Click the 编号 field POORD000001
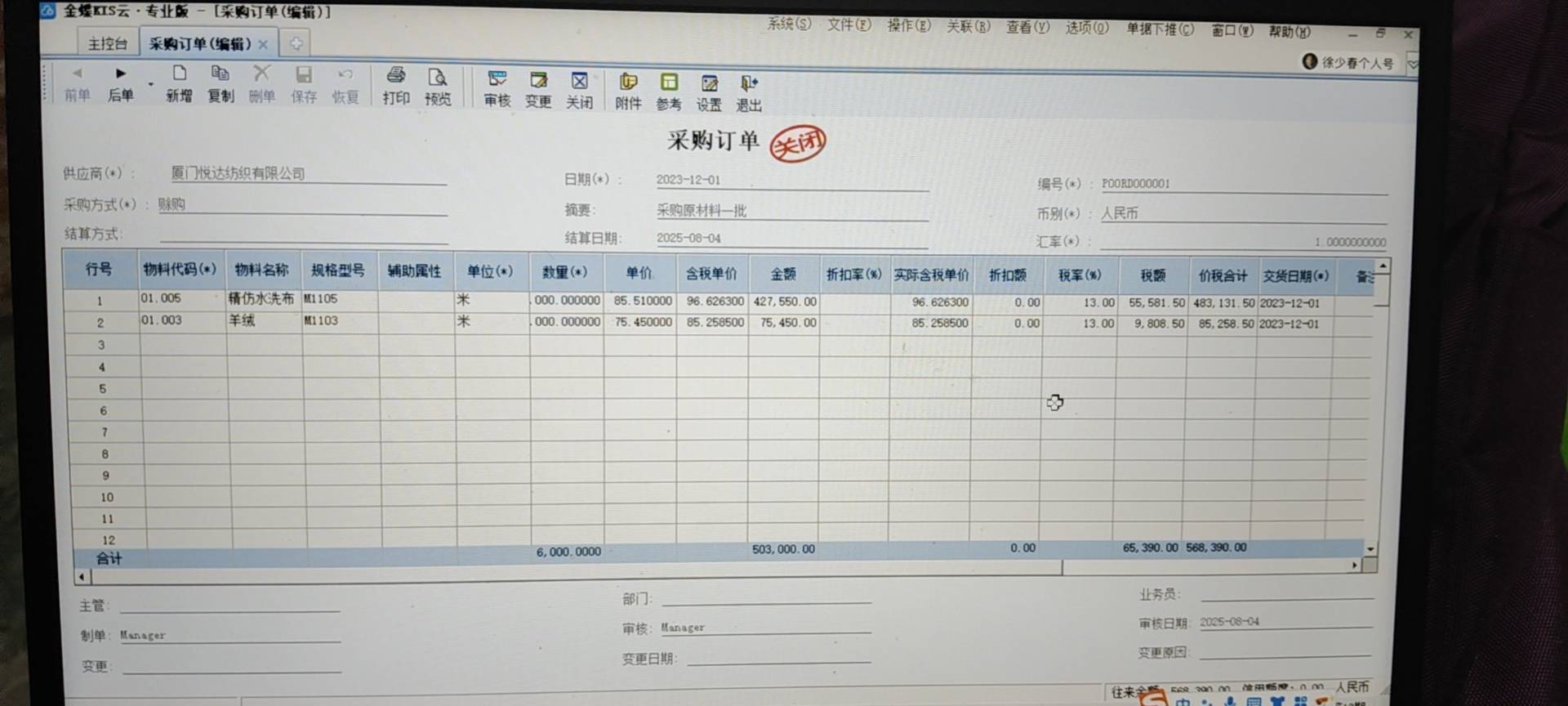Viewport: 1568px width, 706px height. (1244, 185)
